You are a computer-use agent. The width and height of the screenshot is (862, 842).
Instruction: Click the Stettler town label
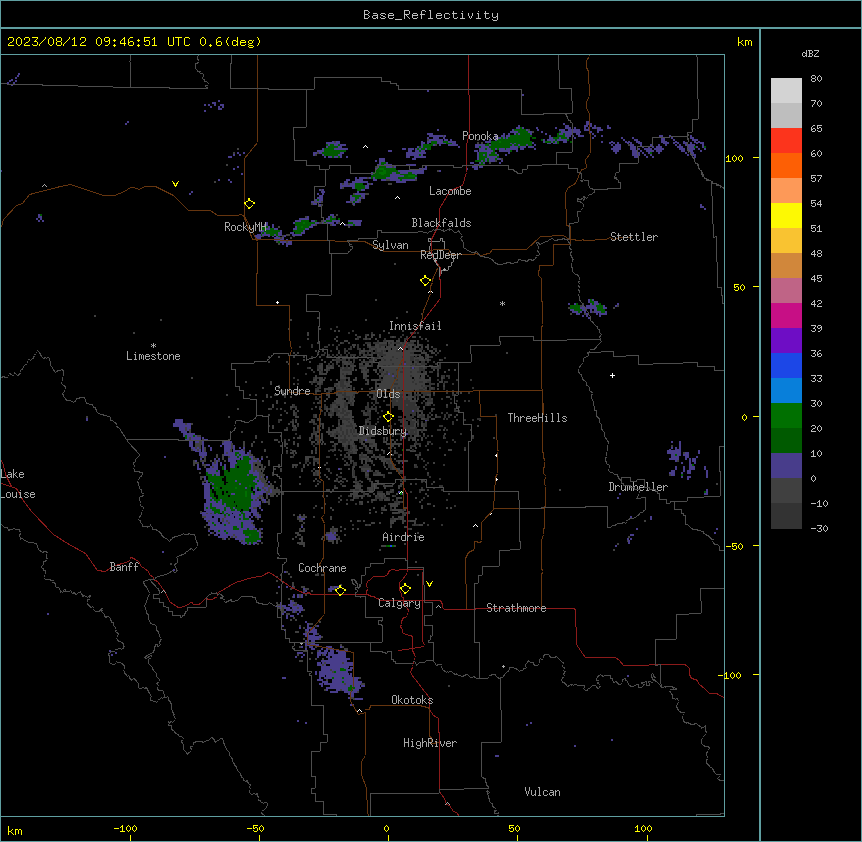634,237
